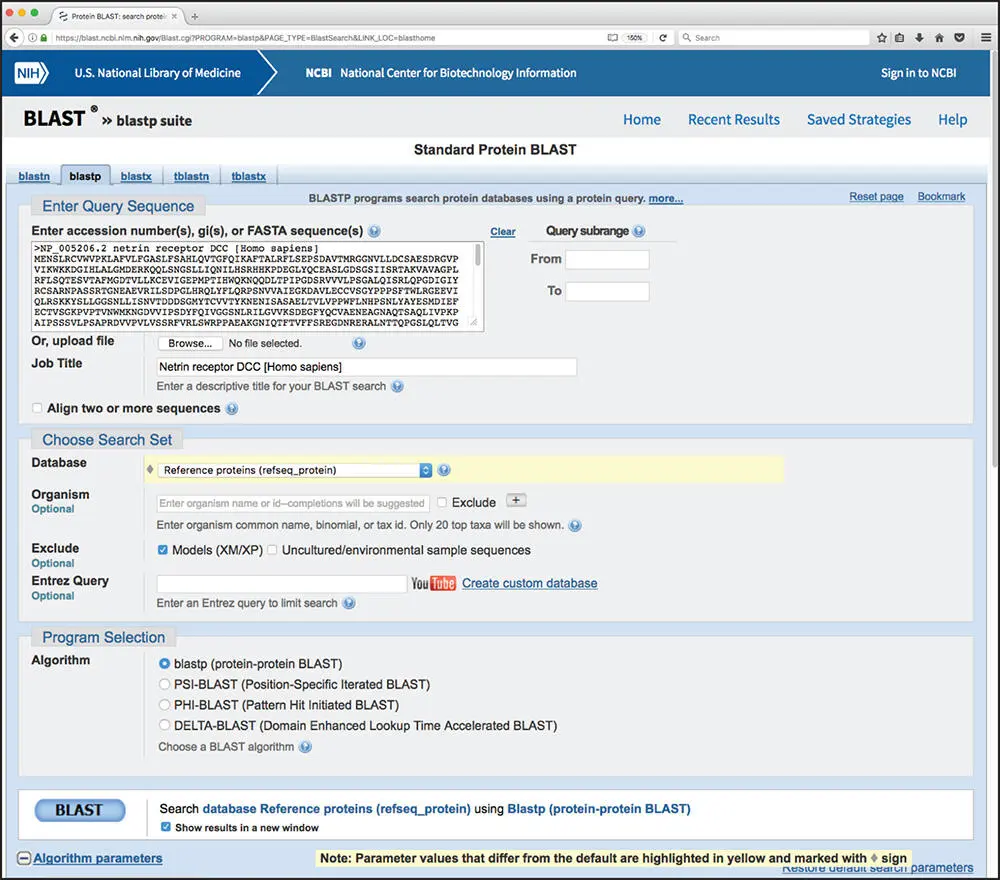The image size is (1000, 880).
Task: Check Uncultured/environmental sample sequences
Action: 272,550
